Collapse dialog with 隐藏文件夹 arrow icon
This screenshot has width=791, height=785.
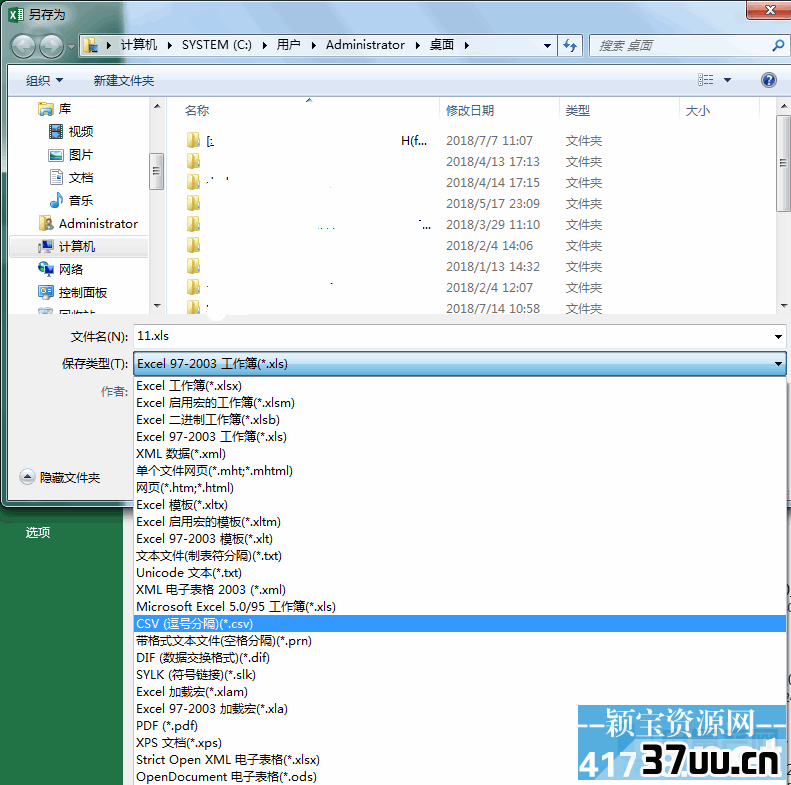(27, 477)
